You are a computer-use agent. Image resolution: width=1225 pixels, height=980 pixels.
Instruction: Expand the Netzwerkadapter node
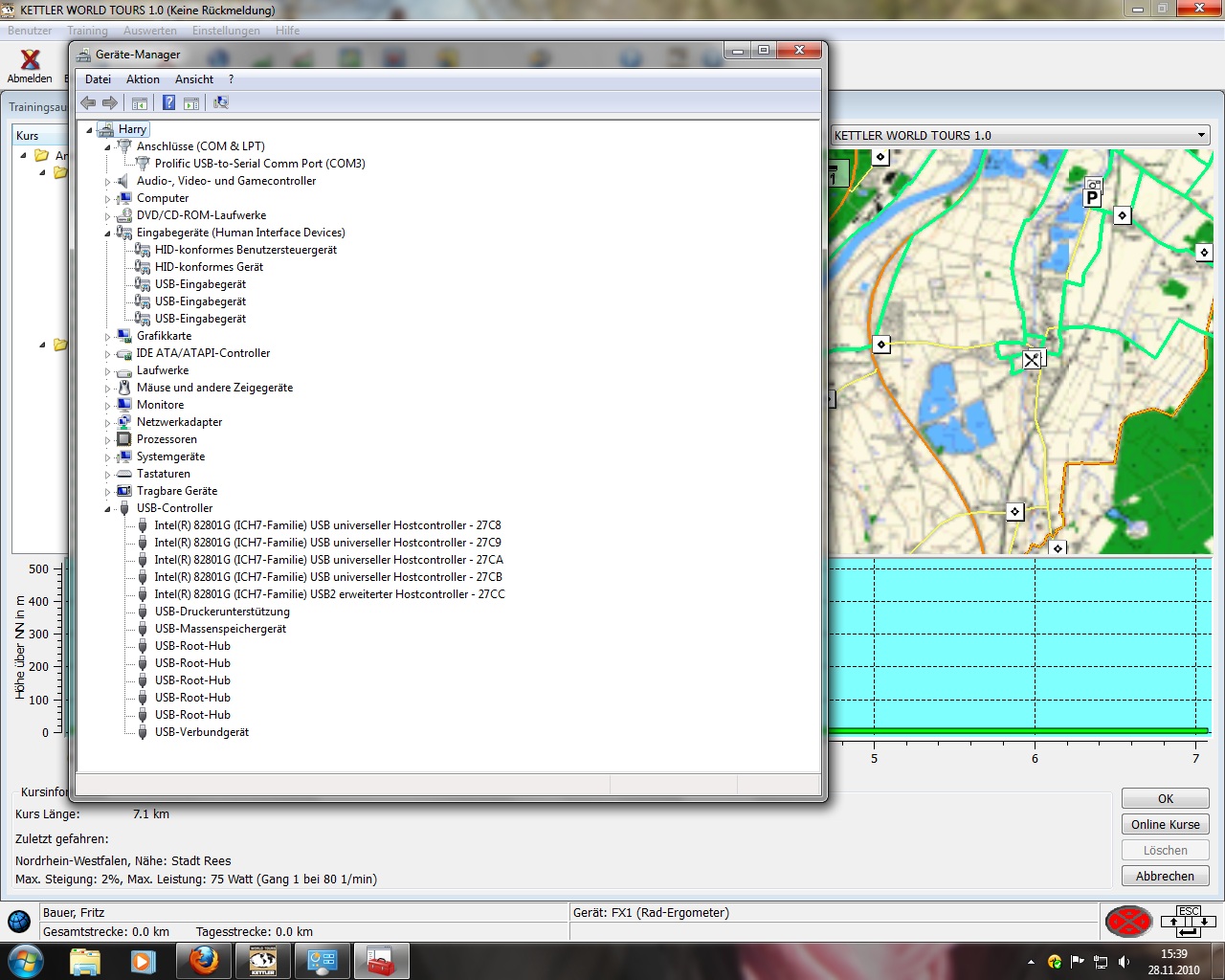pyautogui.click(x=107, y=423)
